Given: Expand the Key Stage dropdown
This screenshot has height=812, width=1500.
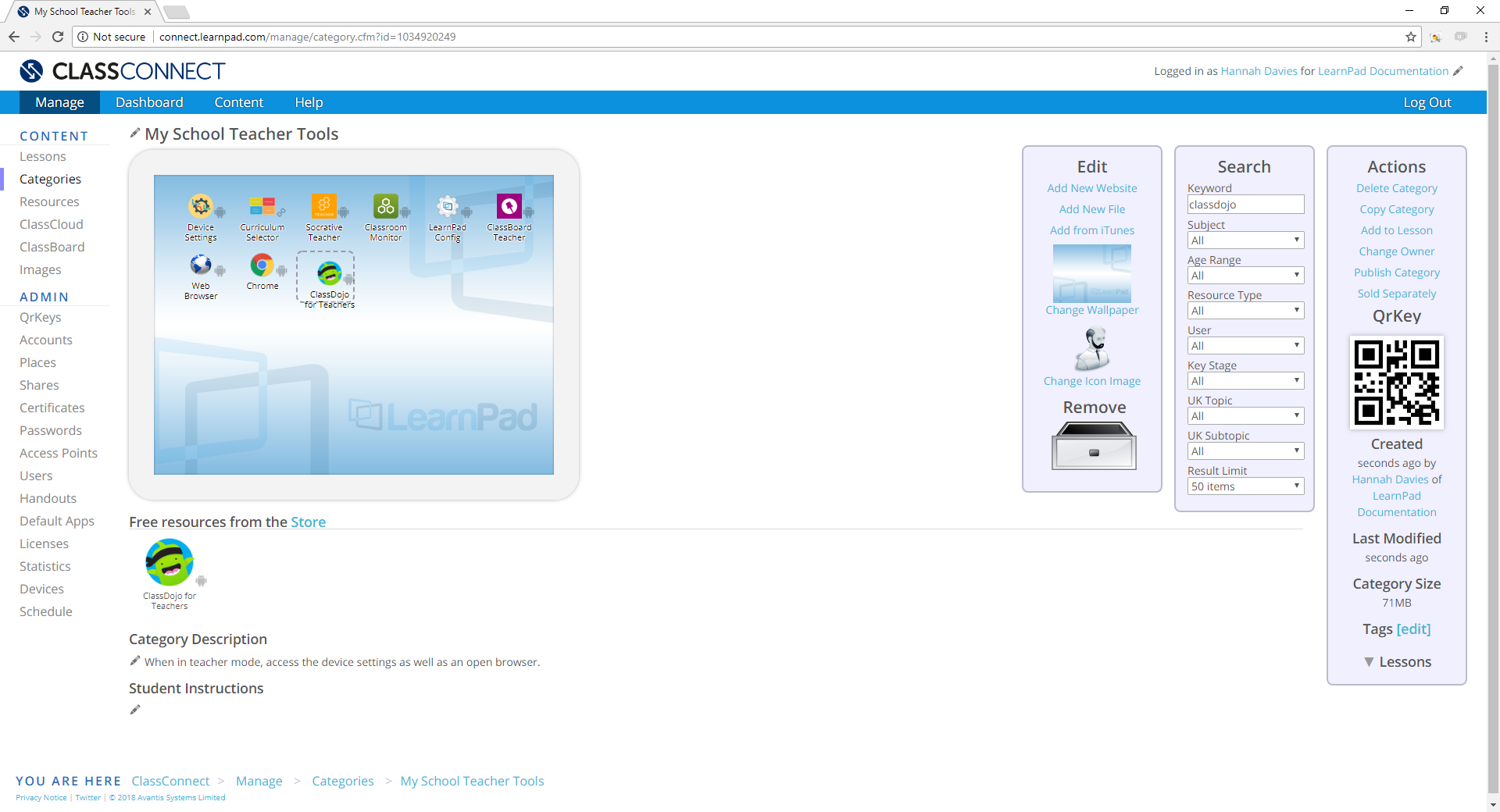Looking at the screenshot, I should point(1245,381).
